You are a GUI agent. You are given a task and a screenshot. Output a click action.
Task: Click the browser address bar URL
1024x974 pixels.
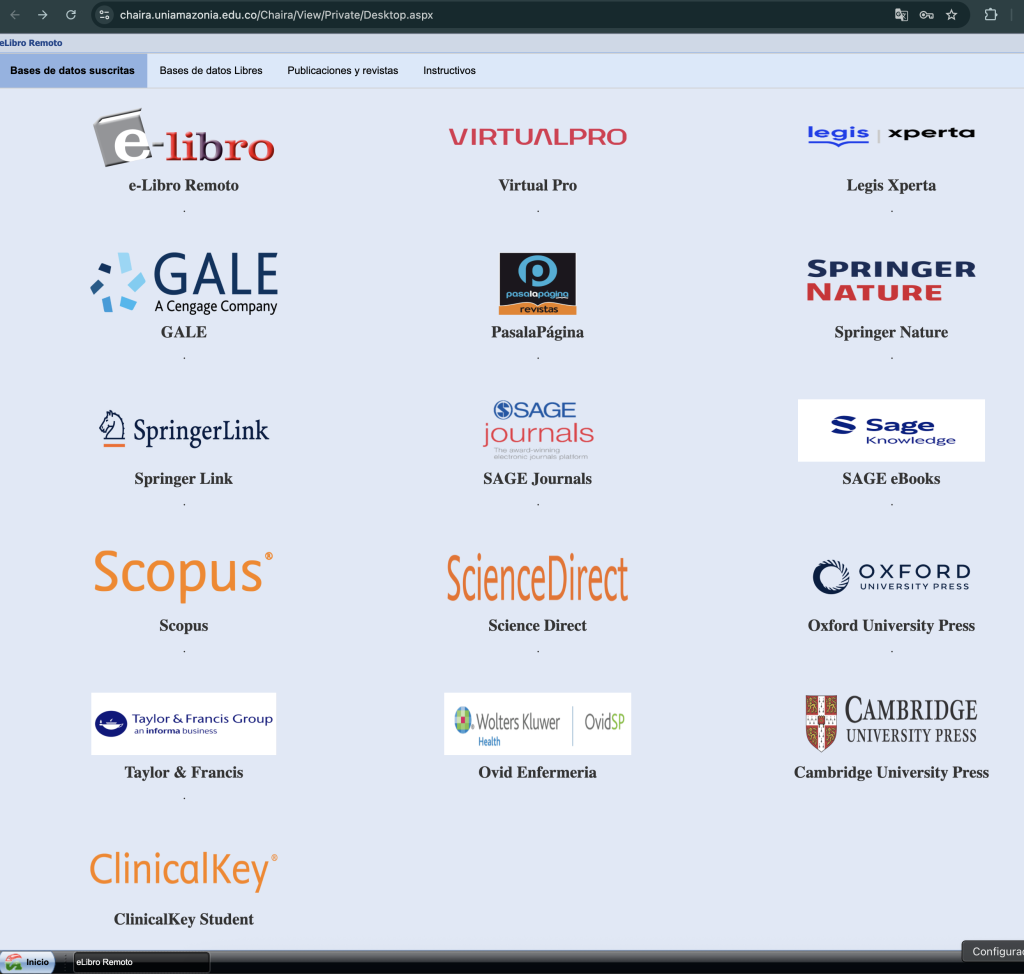pos(276,14)
